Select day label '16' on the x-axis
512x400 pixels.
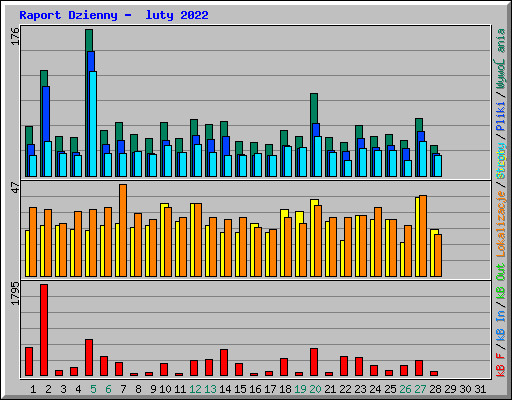[x=255, y=389]
